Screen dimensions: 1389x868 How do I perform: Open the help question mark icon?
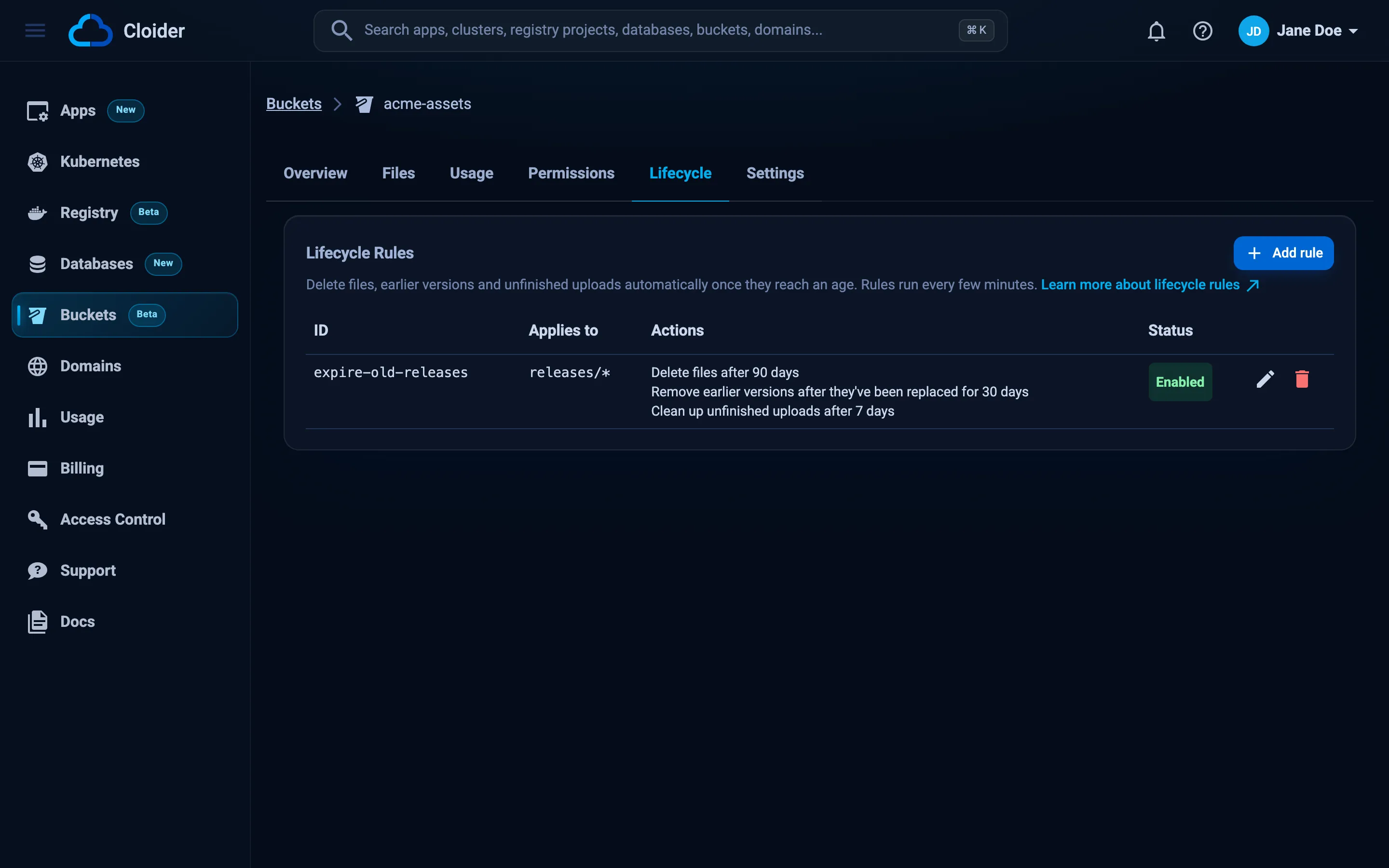tap(1202, 31)
